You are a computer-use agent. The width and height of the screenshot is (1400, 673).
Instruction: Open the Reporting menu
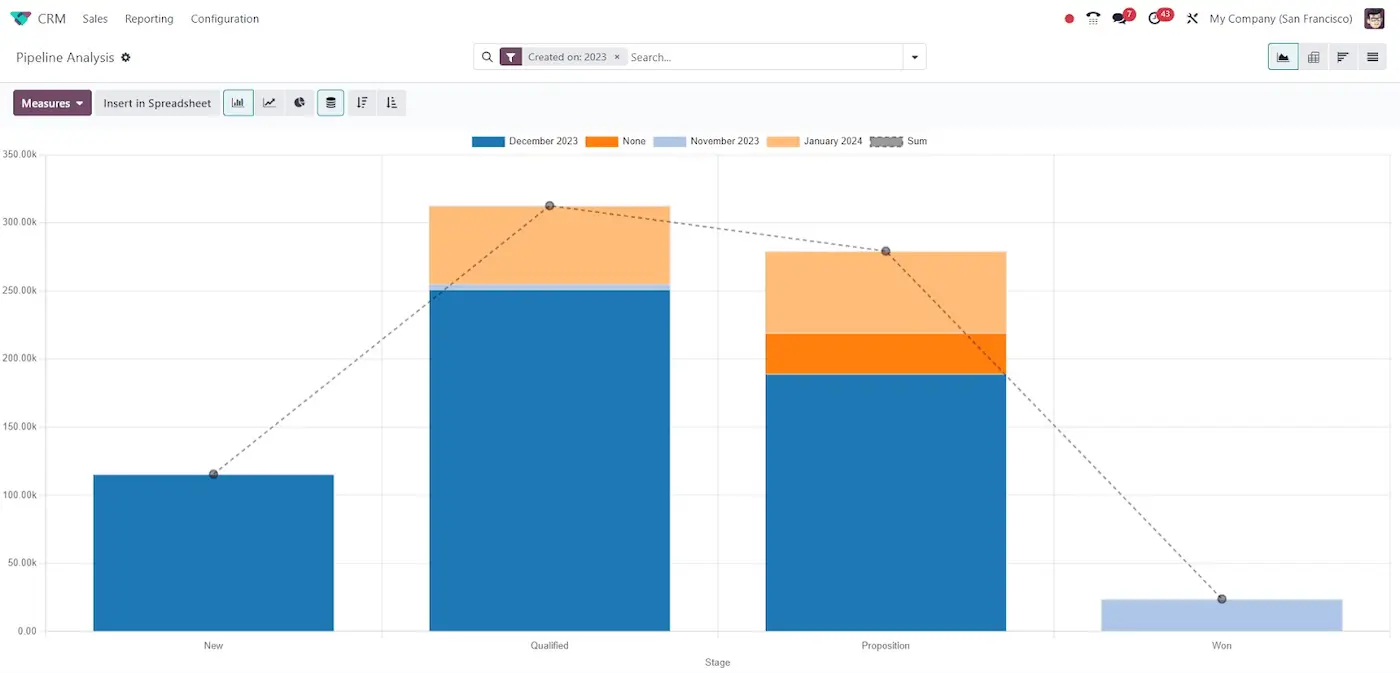point(148,18)
